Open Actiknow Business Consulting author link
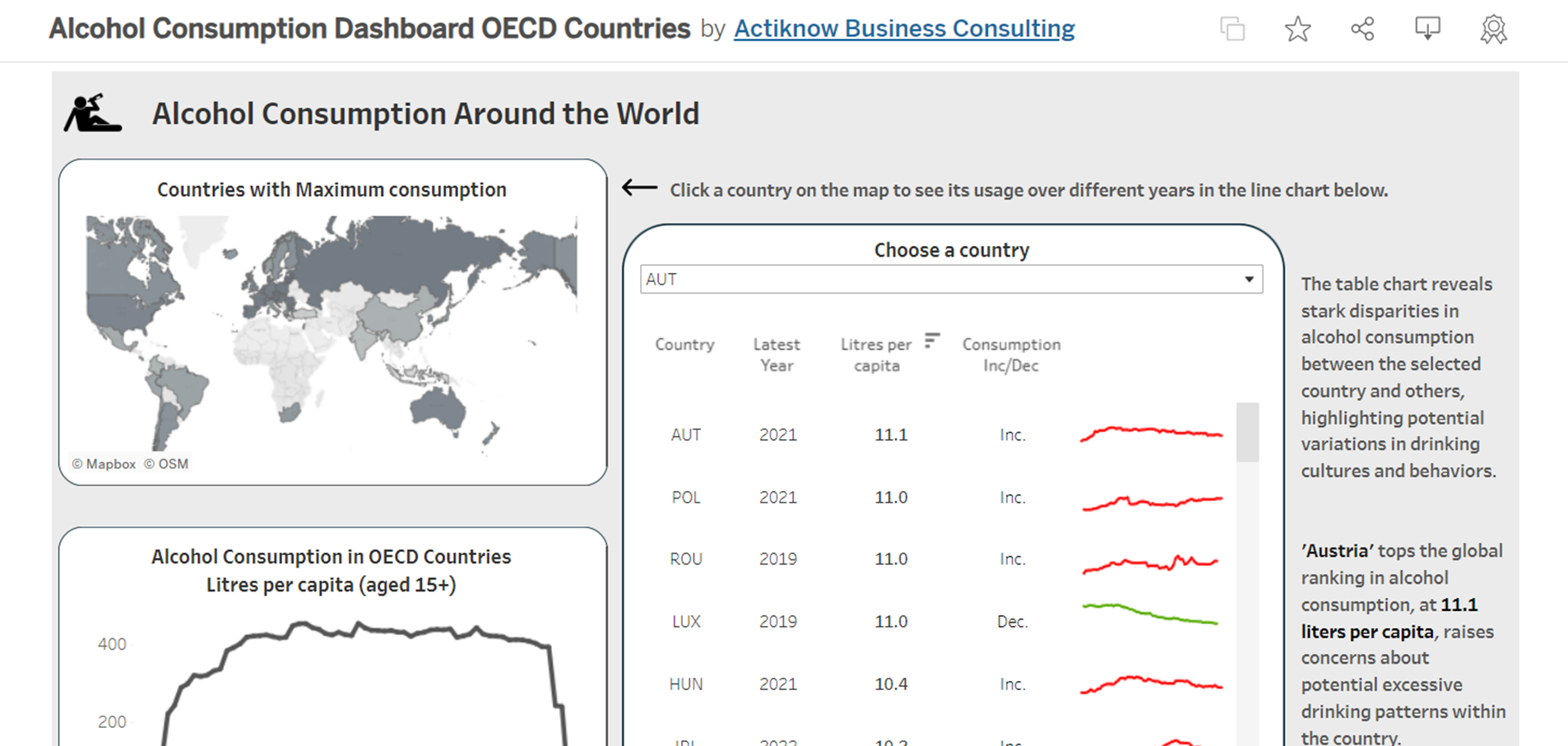This screenshot has height=746, width=1568. tap(903, 29)
